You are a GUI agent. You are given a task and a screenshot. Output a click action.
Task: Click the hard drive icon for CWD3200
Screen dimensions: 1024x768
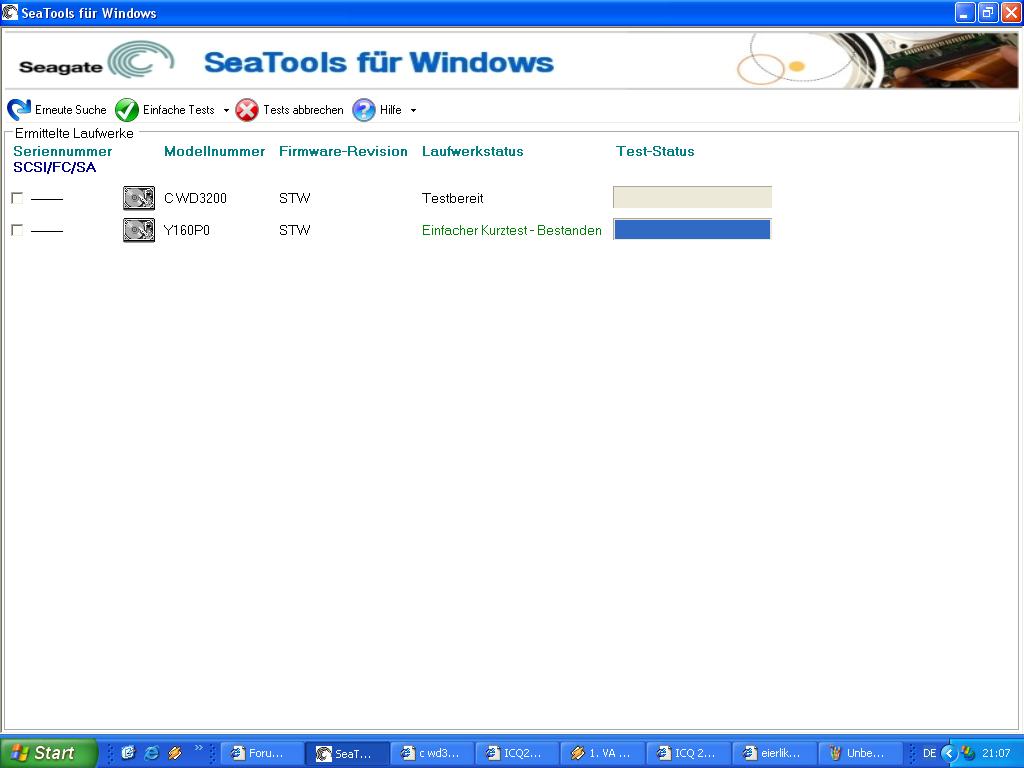(139, 198)
